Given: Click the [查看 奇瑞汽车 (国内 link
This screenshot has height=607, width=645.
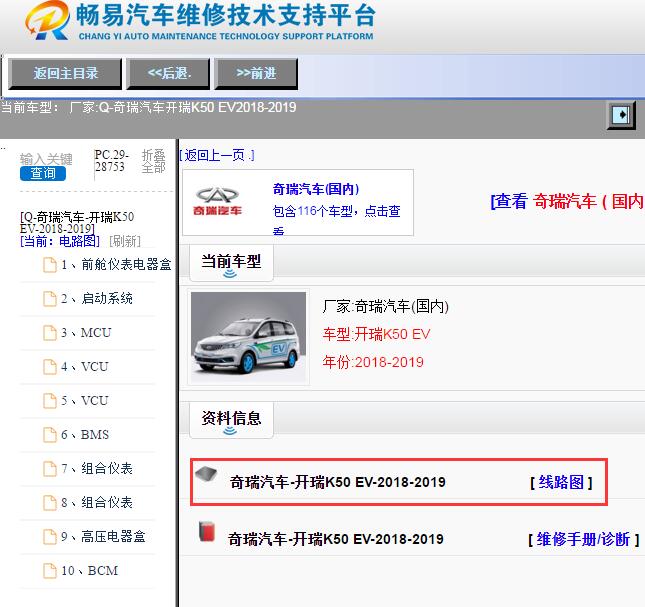Looking at the screenshot, I should click(x=567, y=202).
